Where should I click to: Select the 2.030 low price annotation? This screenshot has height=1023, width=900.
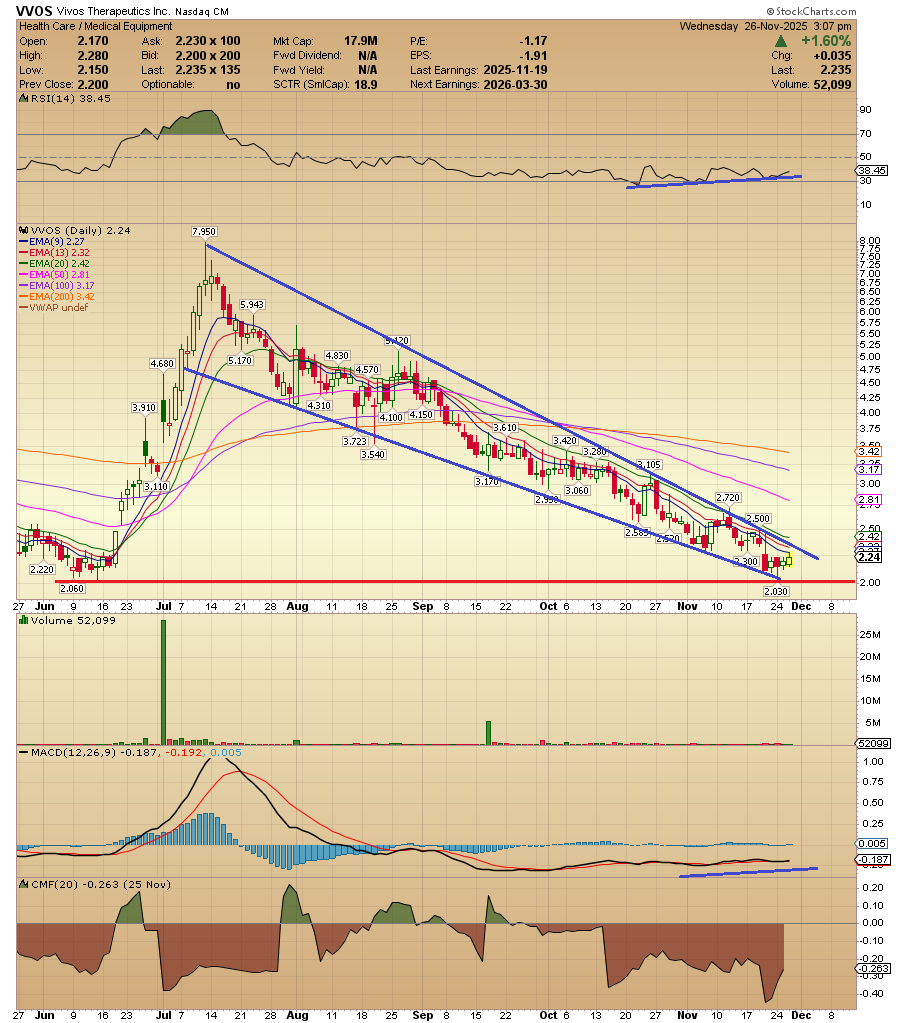tap(776, 590)
